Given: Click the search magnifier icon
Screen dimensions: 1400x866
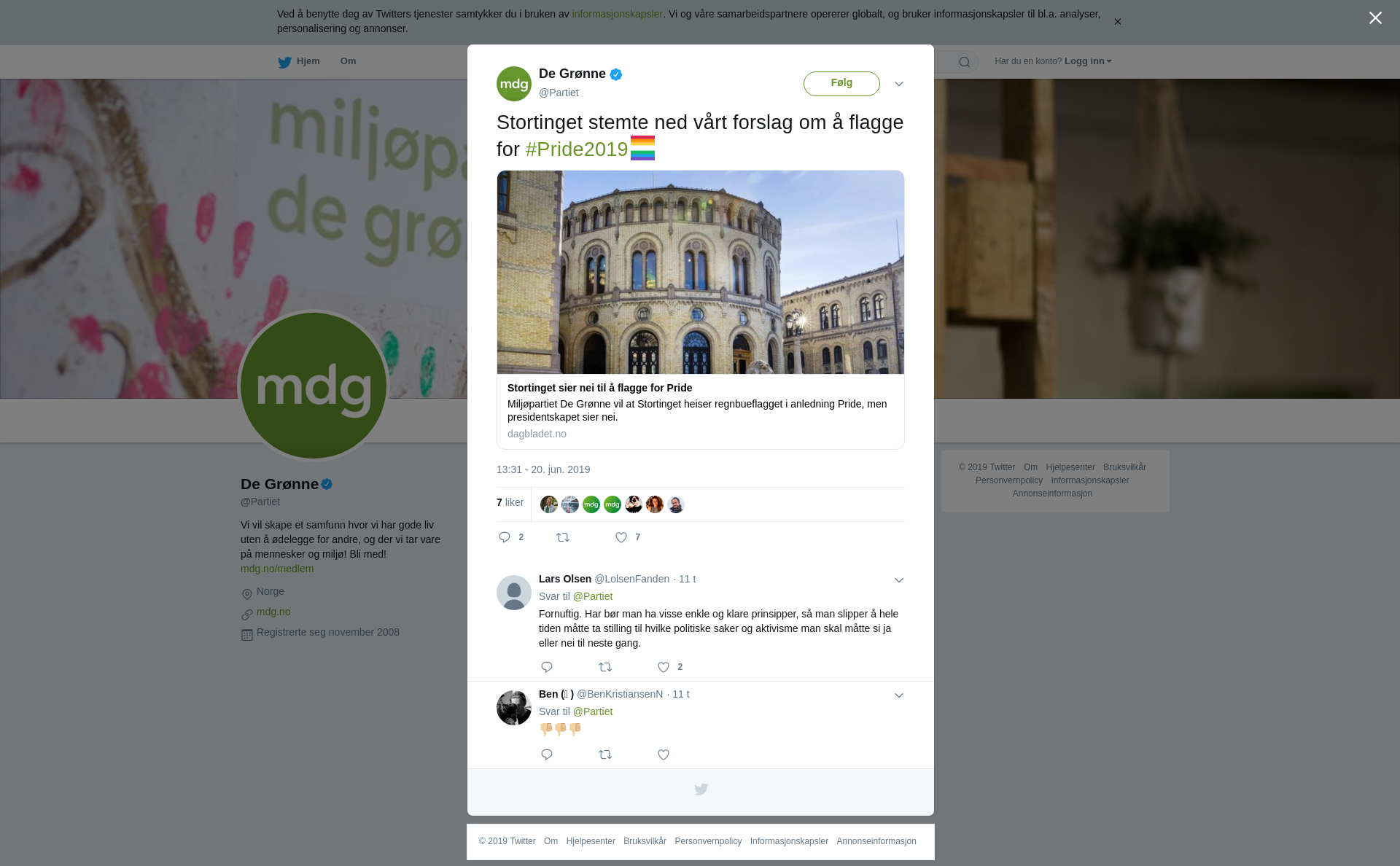Looking at the screenshot, I should click(965, 62).
